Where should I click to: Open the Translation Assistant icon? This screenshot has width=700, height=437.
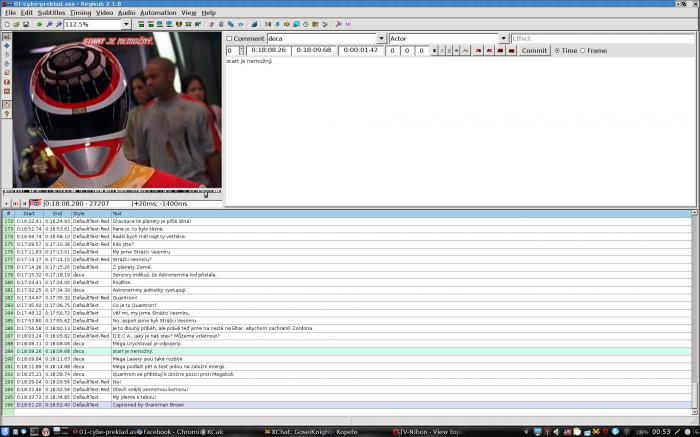pyautogui.click(x=286, y=24)
